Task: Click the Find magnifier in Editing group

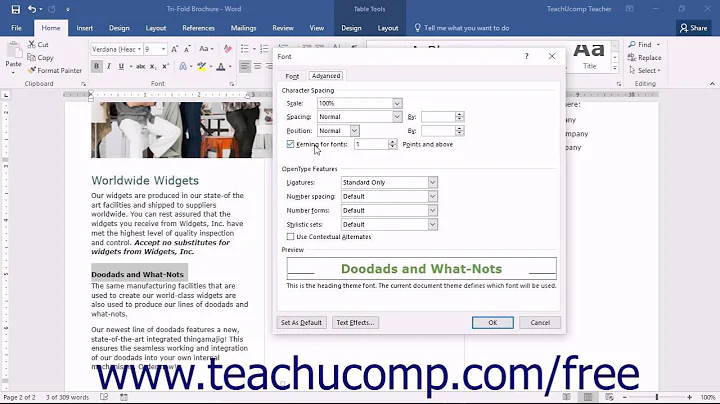Action: click(632, 45)
